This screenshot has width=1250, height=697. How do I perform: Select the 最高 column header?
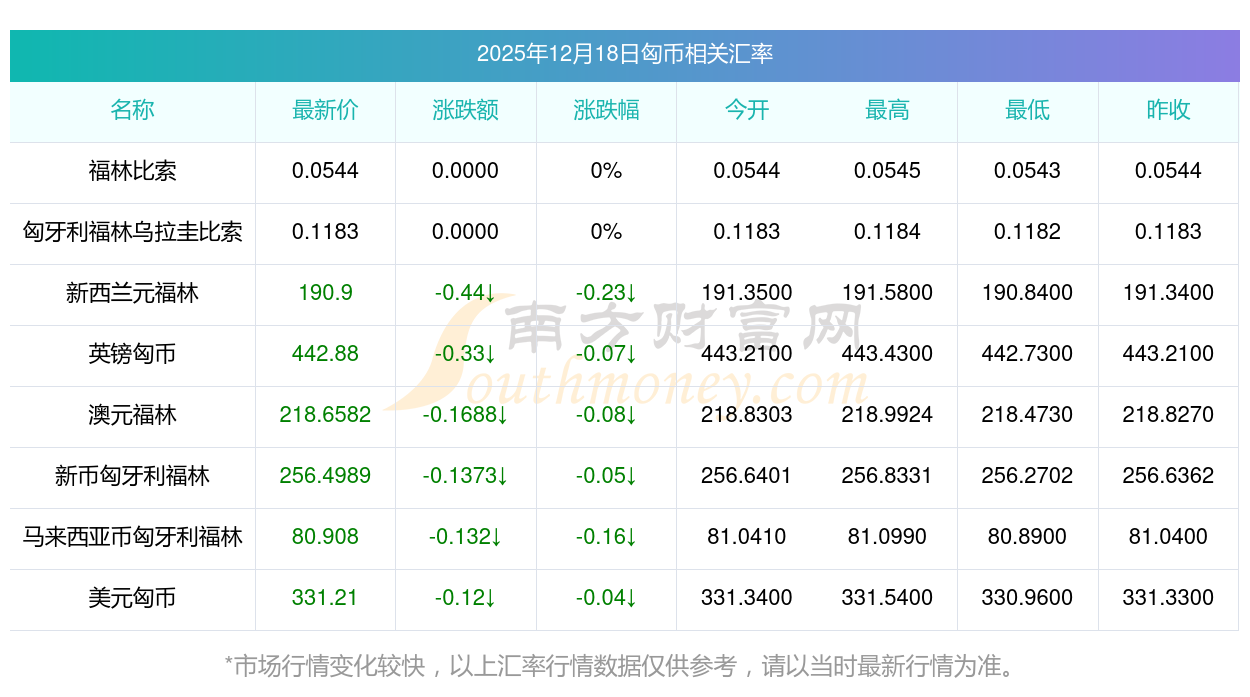[887, 110]
